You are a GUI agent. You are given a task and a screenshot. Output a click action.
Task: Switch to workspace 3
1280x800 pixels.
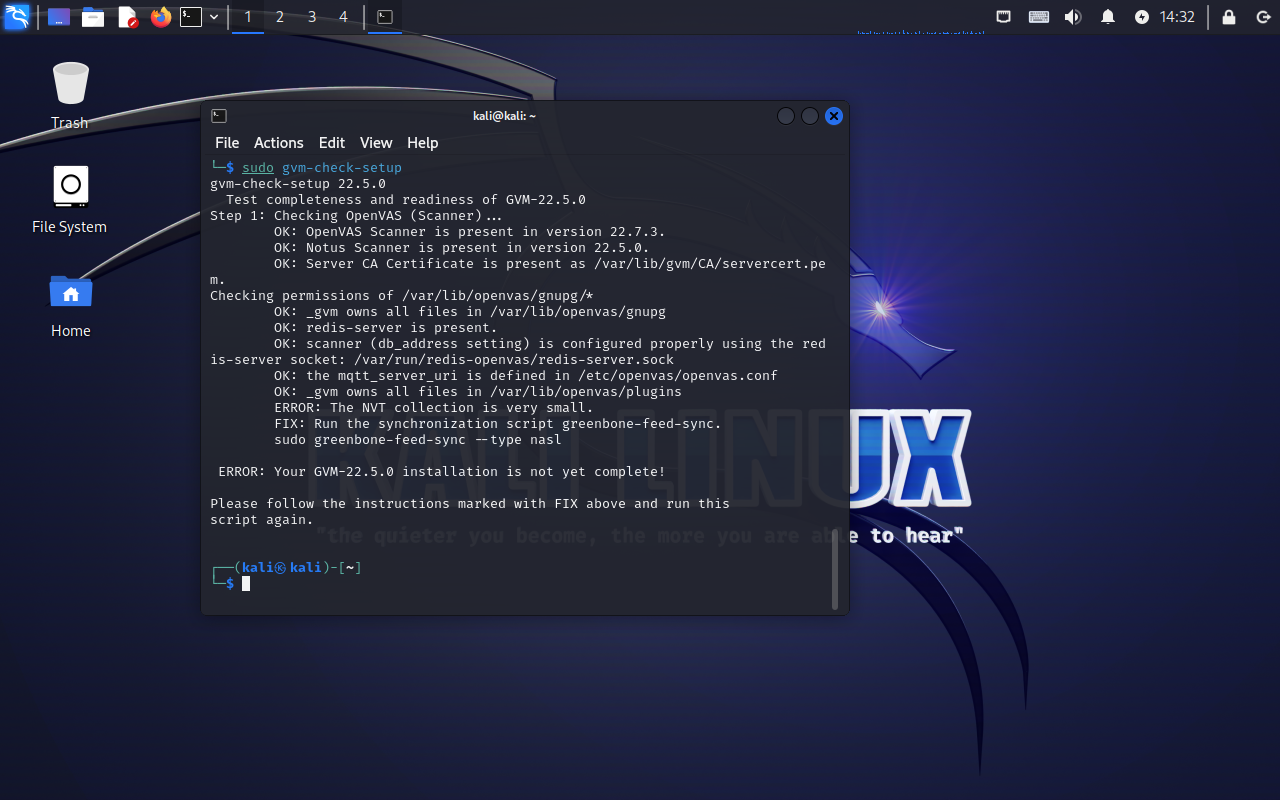311,16
